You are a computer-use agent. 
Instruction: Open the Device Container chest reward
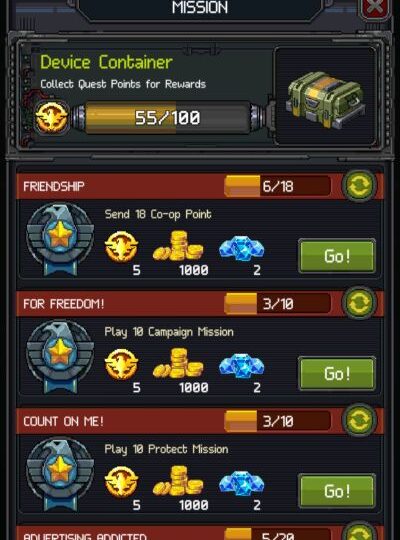click(x=325, y=99)
